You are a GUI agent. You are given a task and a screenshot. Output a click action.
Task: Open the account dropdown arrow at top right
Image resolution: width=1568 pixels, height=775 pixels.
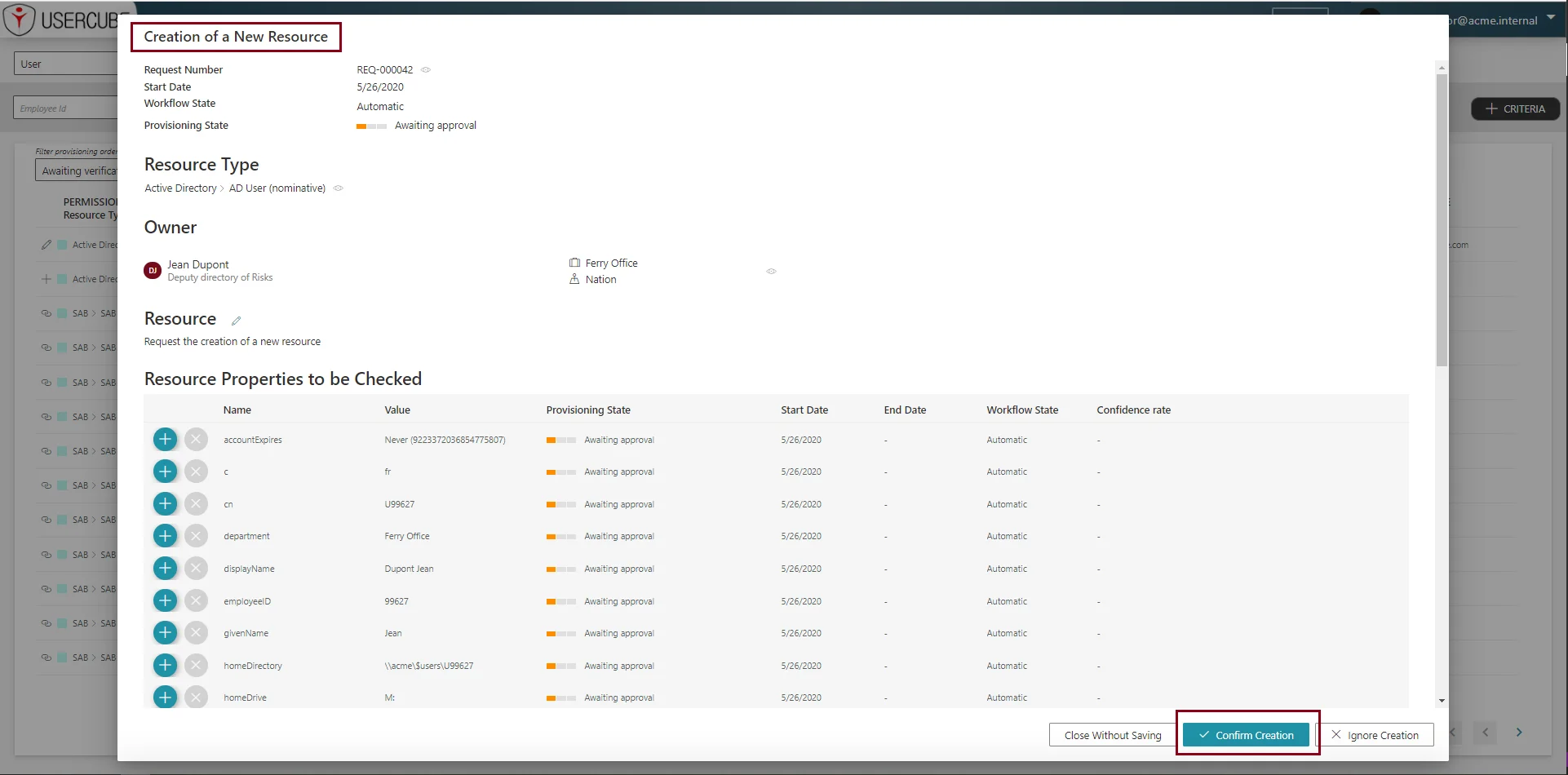tap(1551, 17)
